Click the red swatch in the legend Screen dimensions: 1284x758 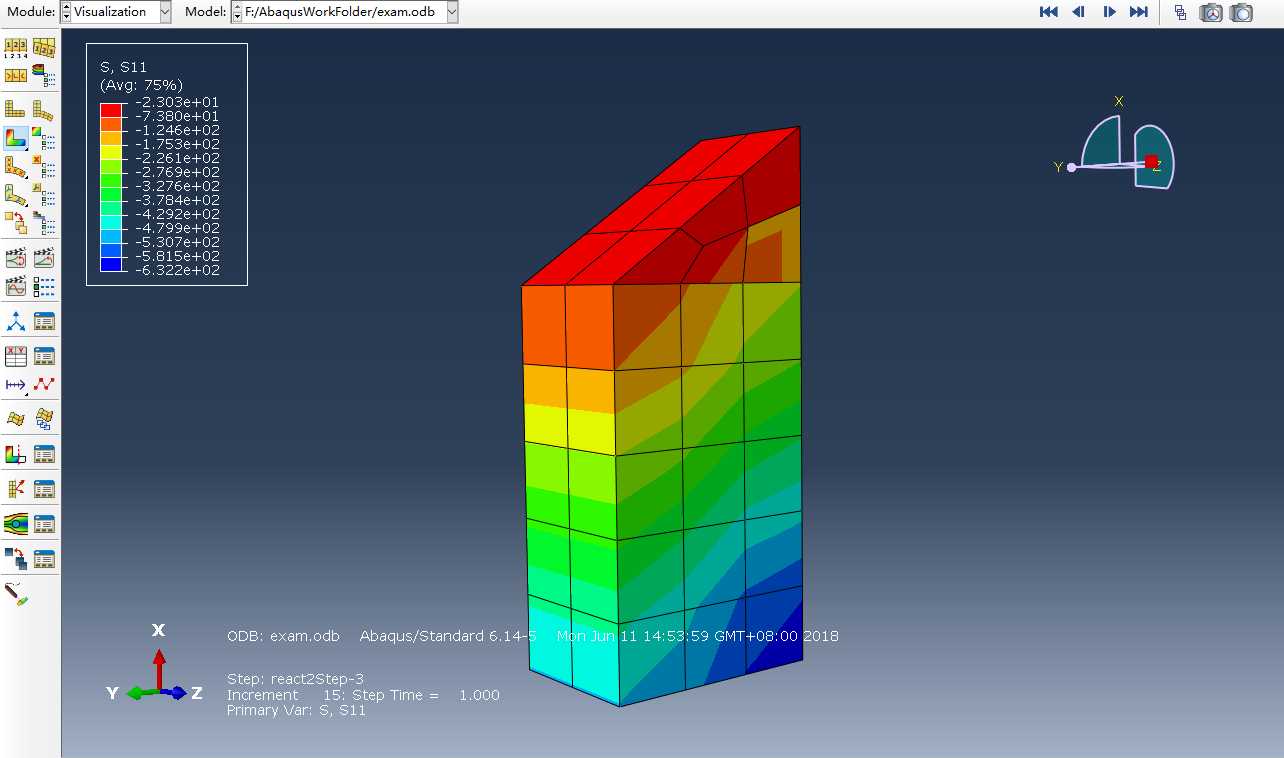[111, 109]
